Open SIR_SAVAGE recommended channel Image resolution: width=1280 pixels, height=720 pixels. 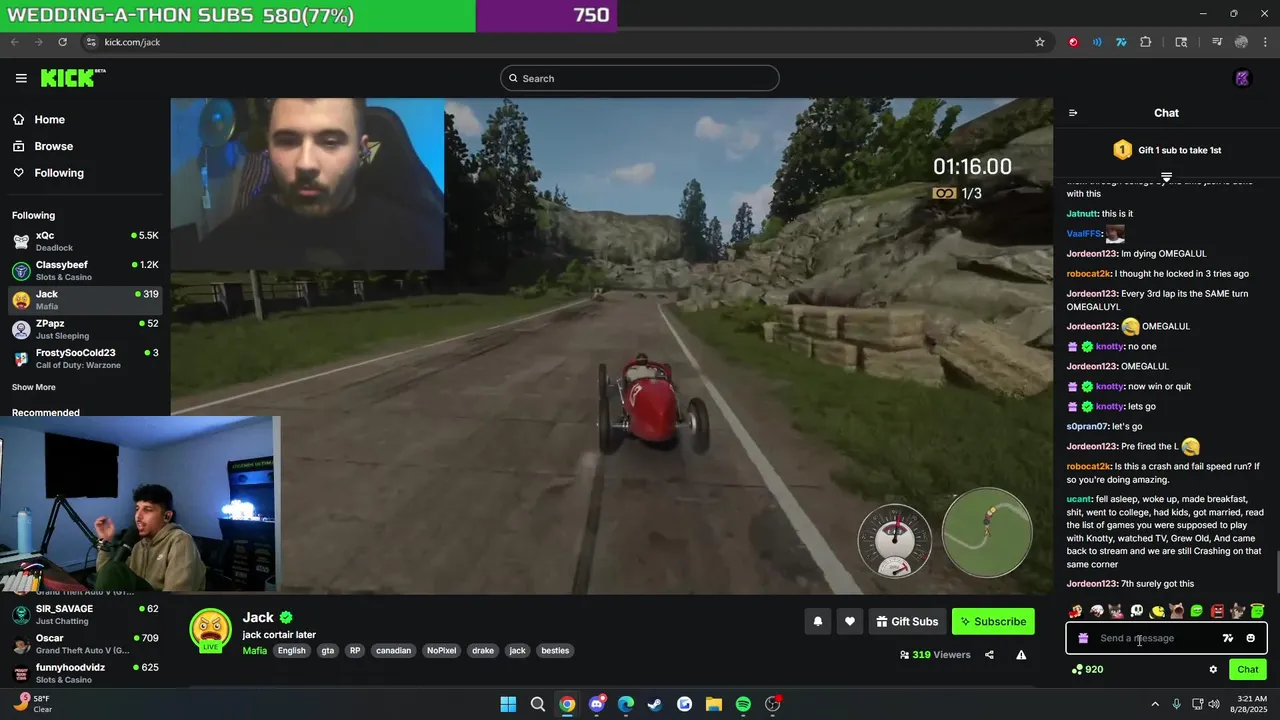click(85, 614)
